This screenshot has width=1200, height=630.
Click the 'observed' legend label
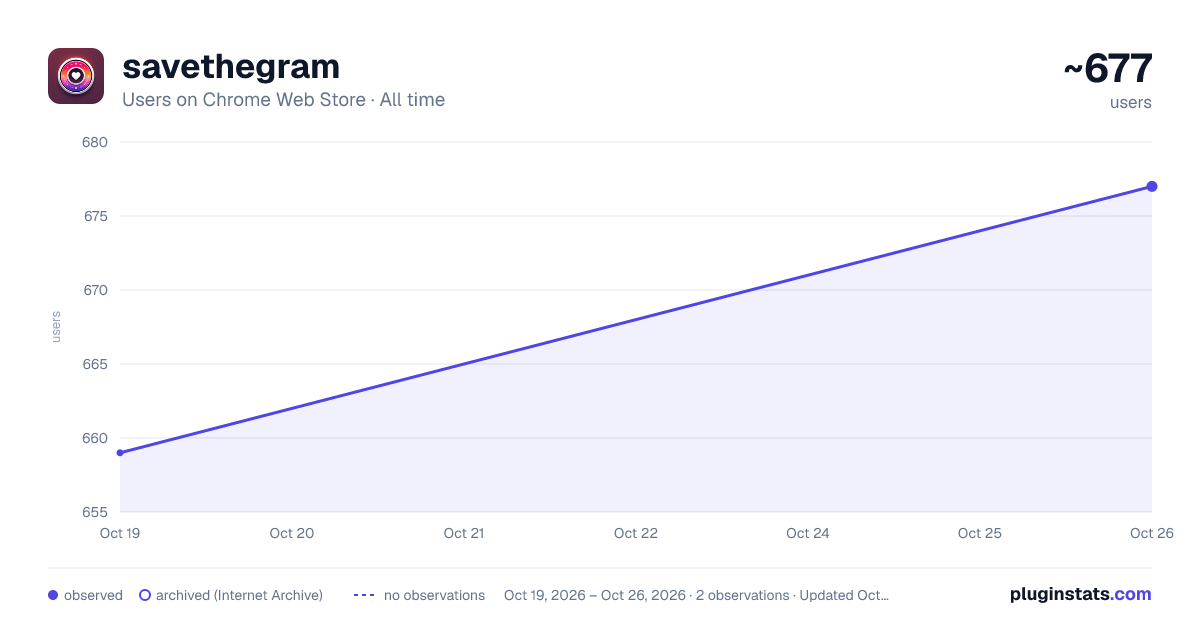[x=93, y=595]
